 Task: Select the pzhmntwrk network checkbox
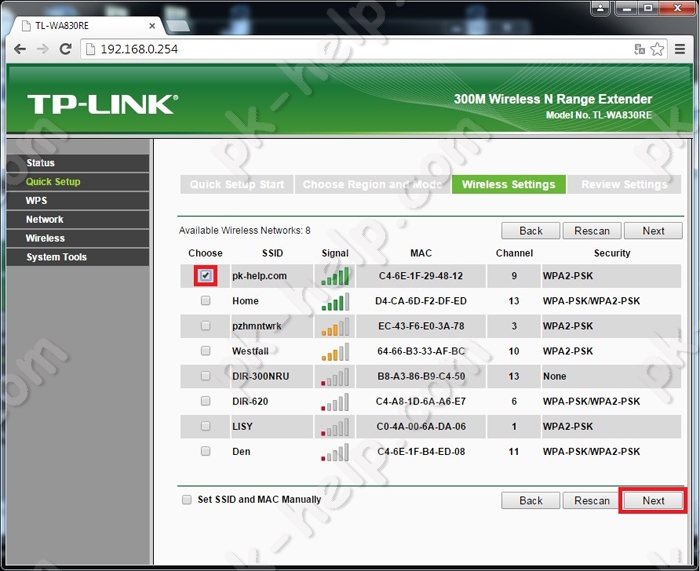tap(205, 325)
